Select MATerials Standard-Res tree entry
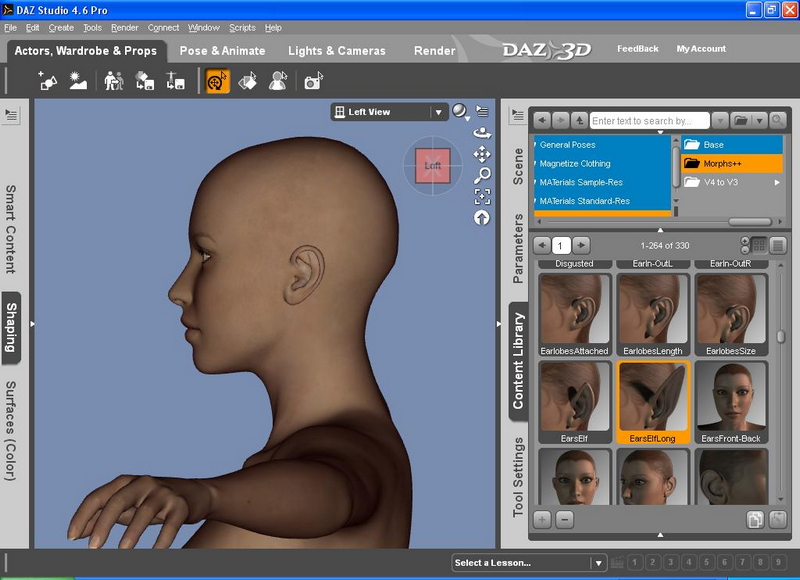The image size is (800, 580). [585, 201]
